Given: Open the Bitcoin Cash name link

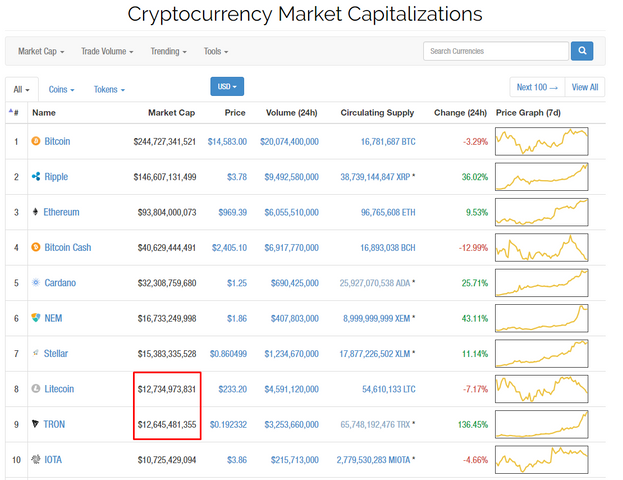Looking at the screenshot, I should coord(68,248).
